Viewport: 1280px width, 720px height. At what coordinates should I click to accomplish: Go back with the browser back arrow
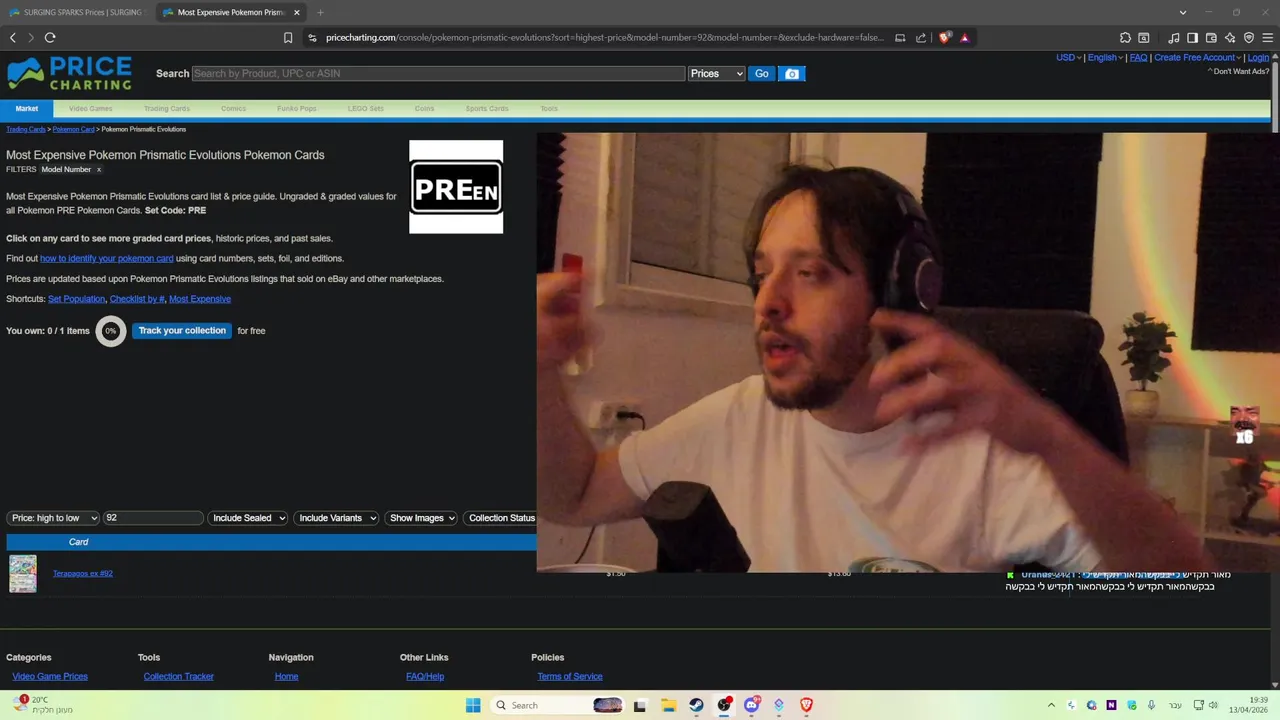click(x=13, y=37)
